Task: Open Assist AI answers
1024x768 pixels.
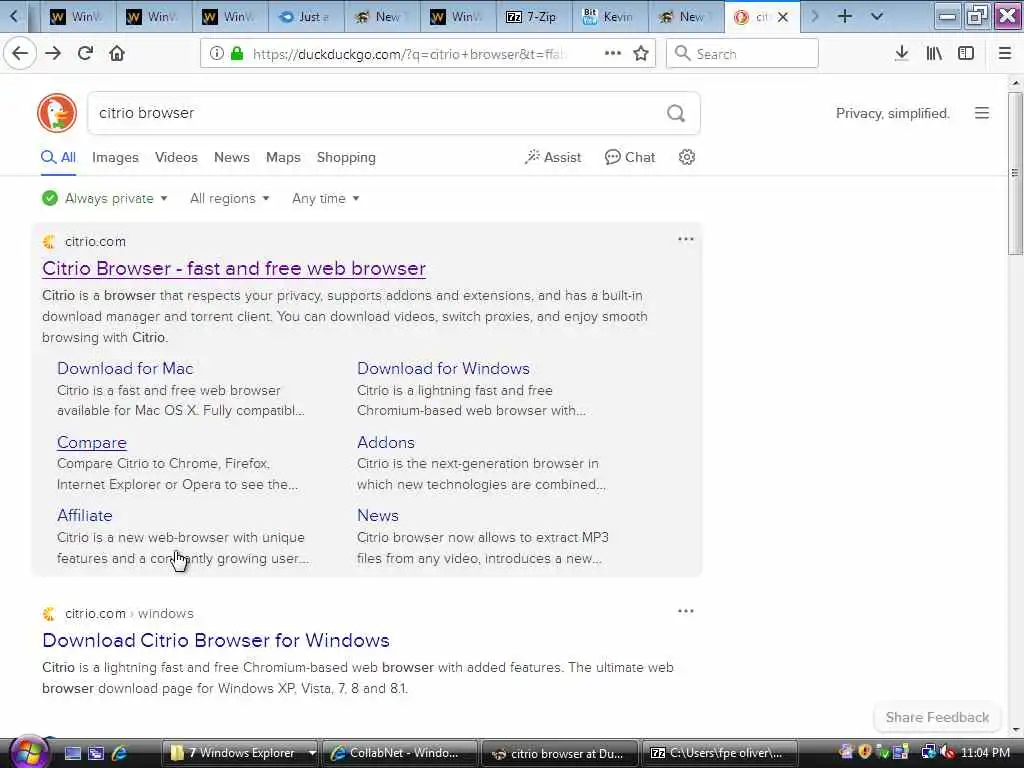Action: [x=552, y=157]
